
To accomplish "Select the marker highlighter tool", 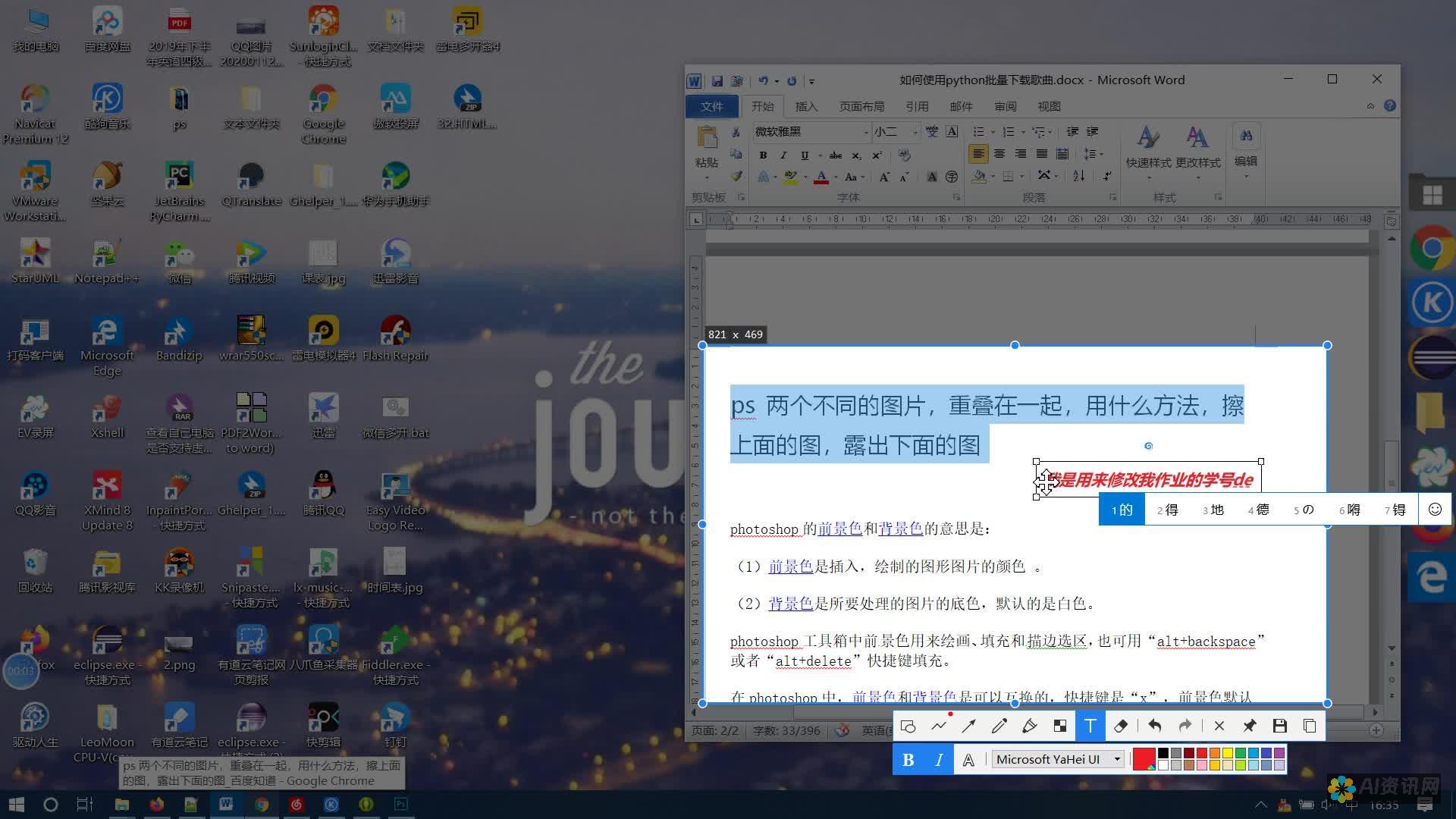I will [1029, 726].
